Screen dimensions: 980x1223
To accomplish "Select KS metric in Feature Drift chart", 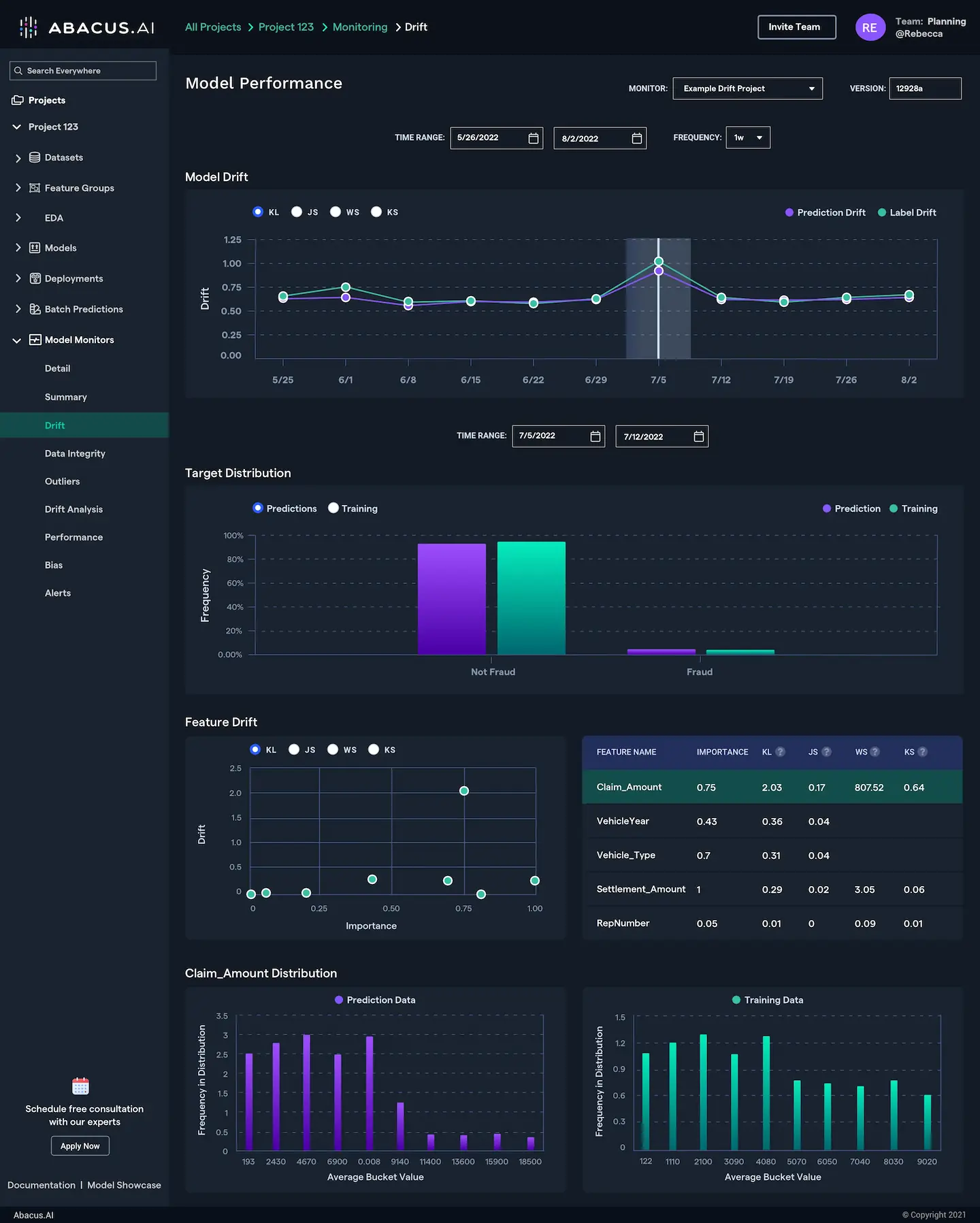I will (x=374, y=749).
